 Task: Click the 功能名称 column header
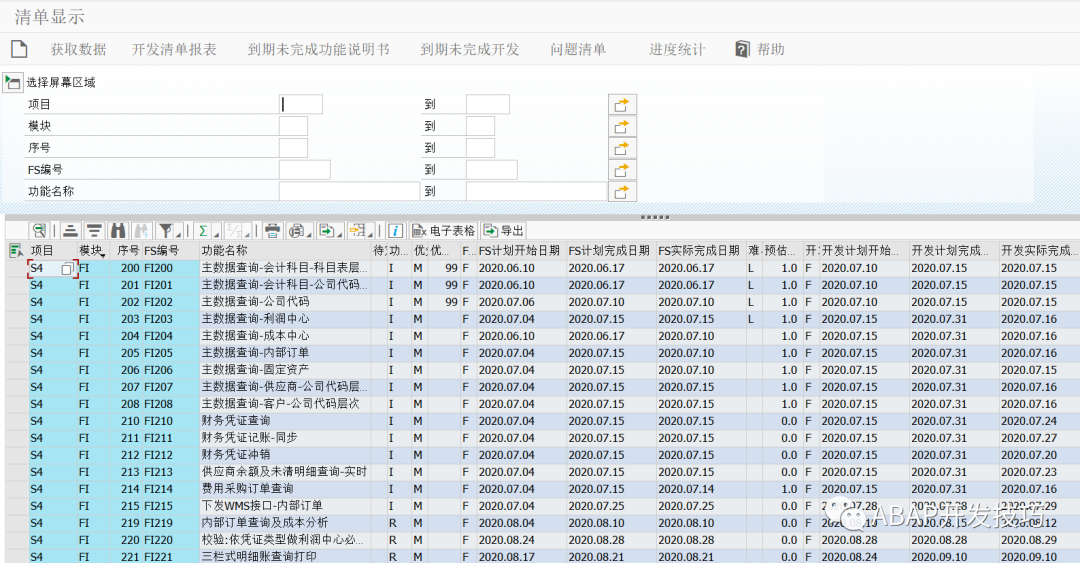click(x=285, y=251)
